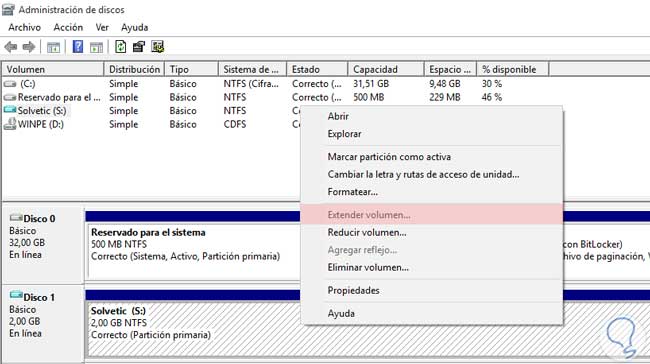Image resolution: width=650 pixels, height=364 pixels.
Task: Select the WINPE (D:) volume row
Action: tap(149, 124)
